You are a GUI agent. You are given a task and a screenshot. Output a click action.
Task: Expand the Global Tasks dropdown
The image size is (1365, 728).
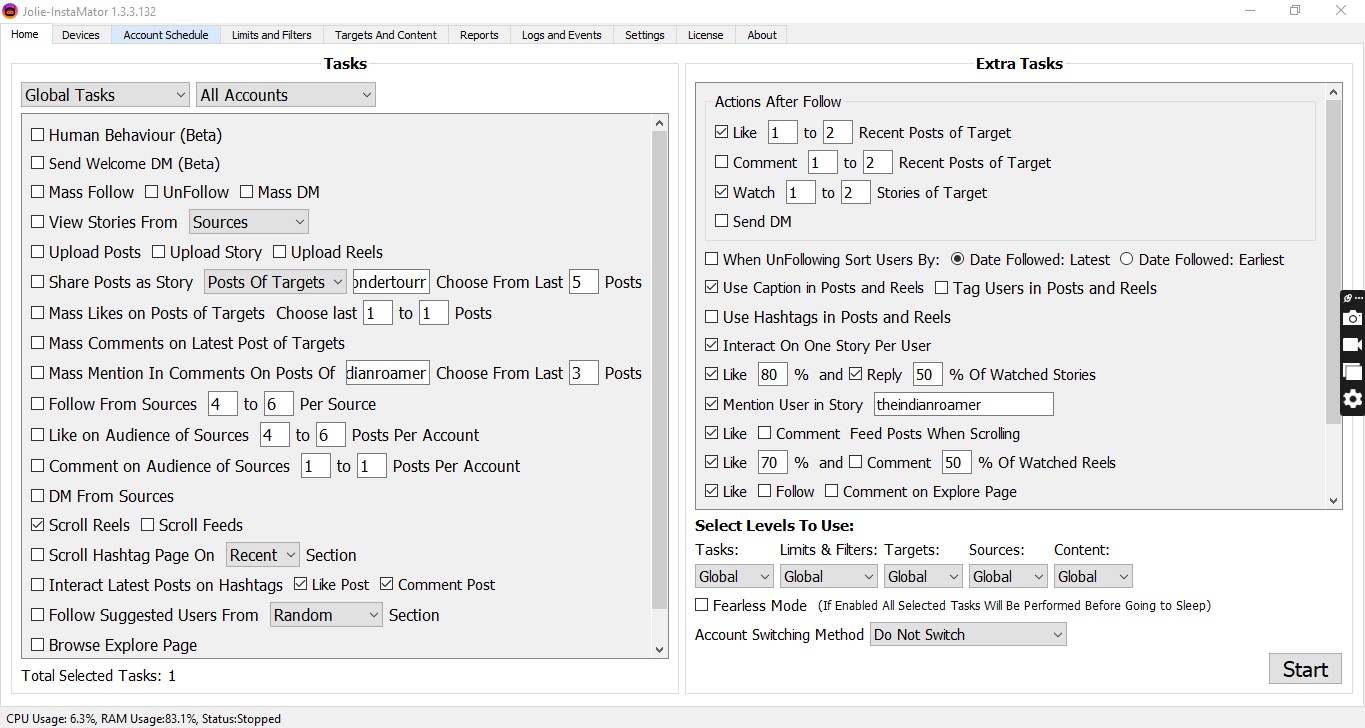105,95
